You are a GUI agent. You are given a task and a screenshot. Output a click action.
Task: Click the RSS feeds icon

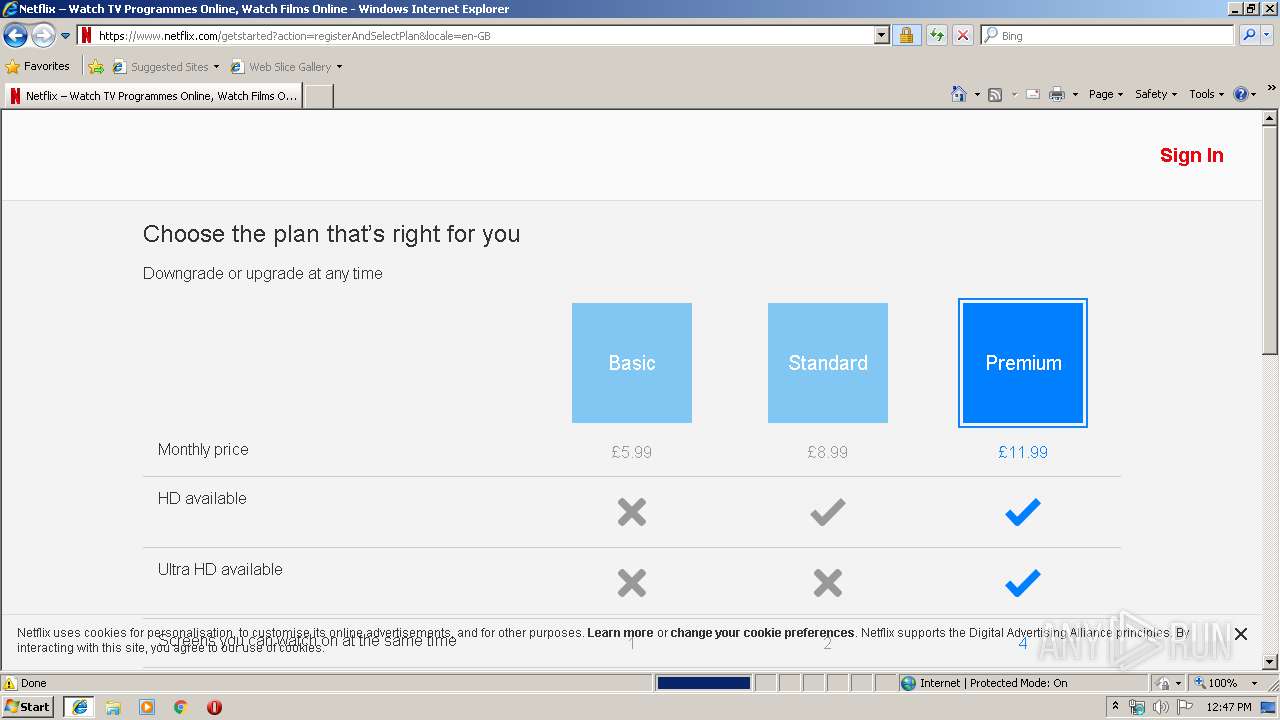(995, 95)
